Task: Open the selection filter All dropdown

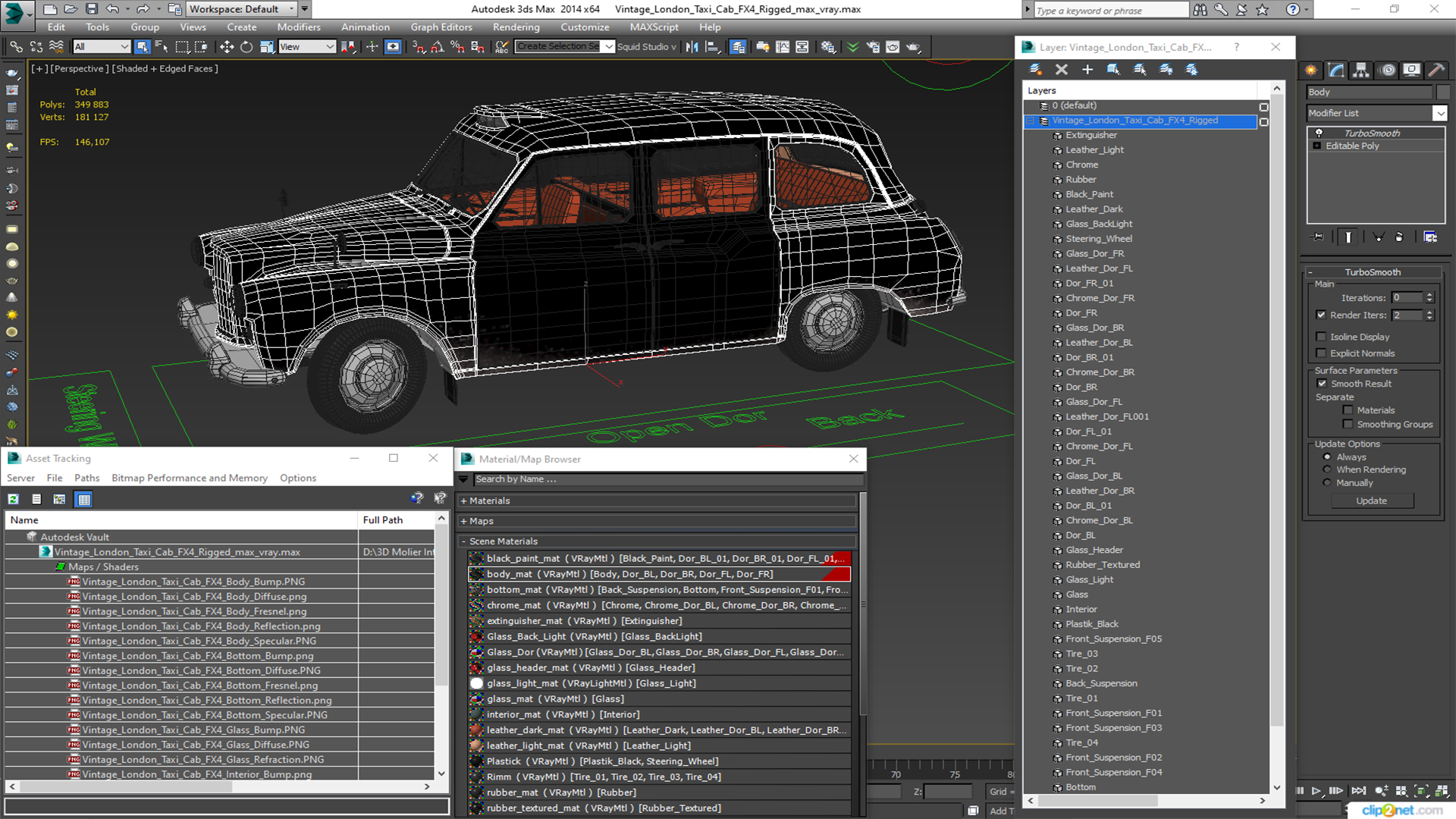Action: pos(102,47)
